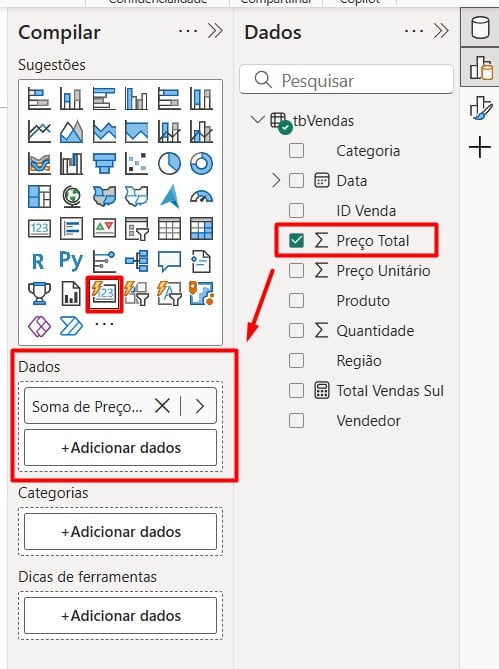Select the globe map visual
The image size is (499, 669).
[71, 196]
